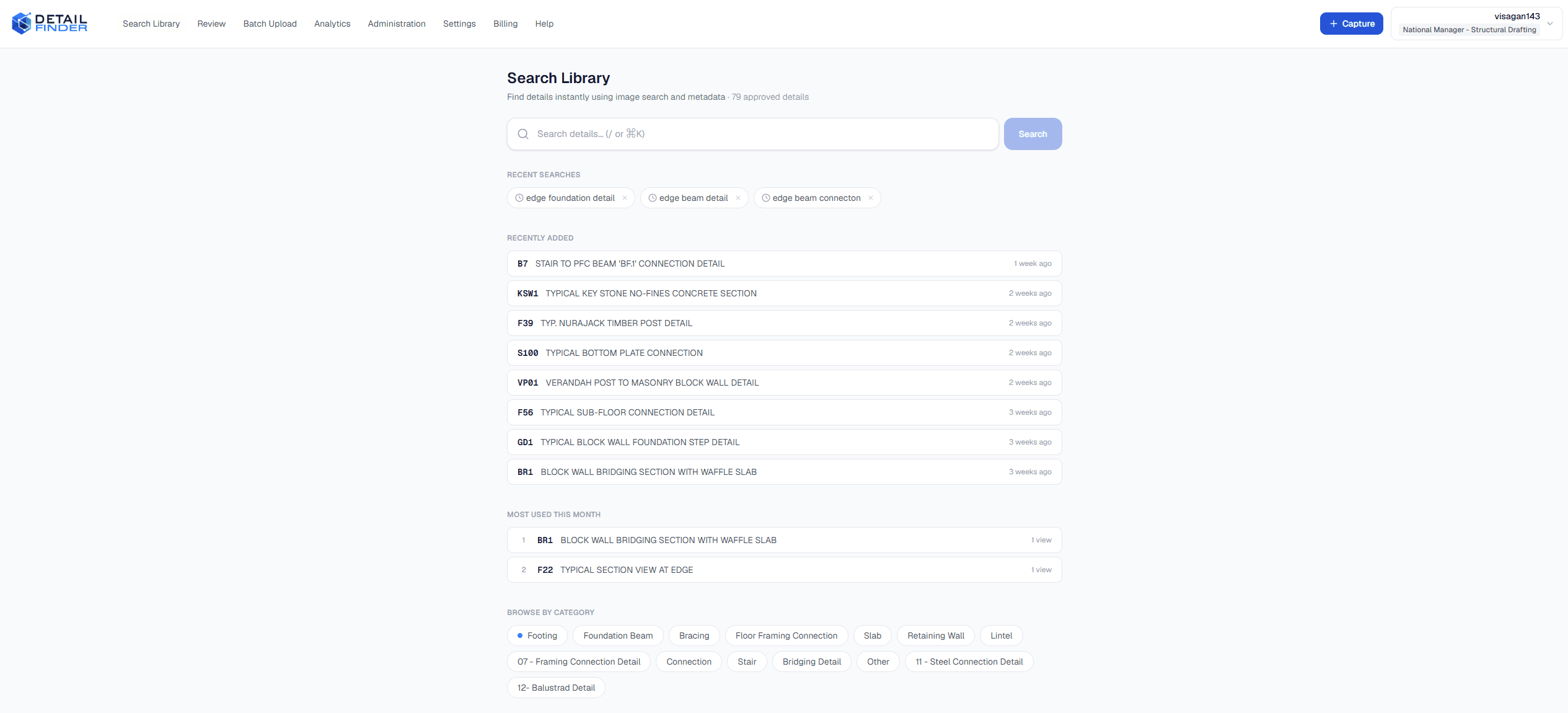1568x713 pixels.
Task: Open F39 Typ. Nurajack Timber Post Detail
Action: pos(784,323)
